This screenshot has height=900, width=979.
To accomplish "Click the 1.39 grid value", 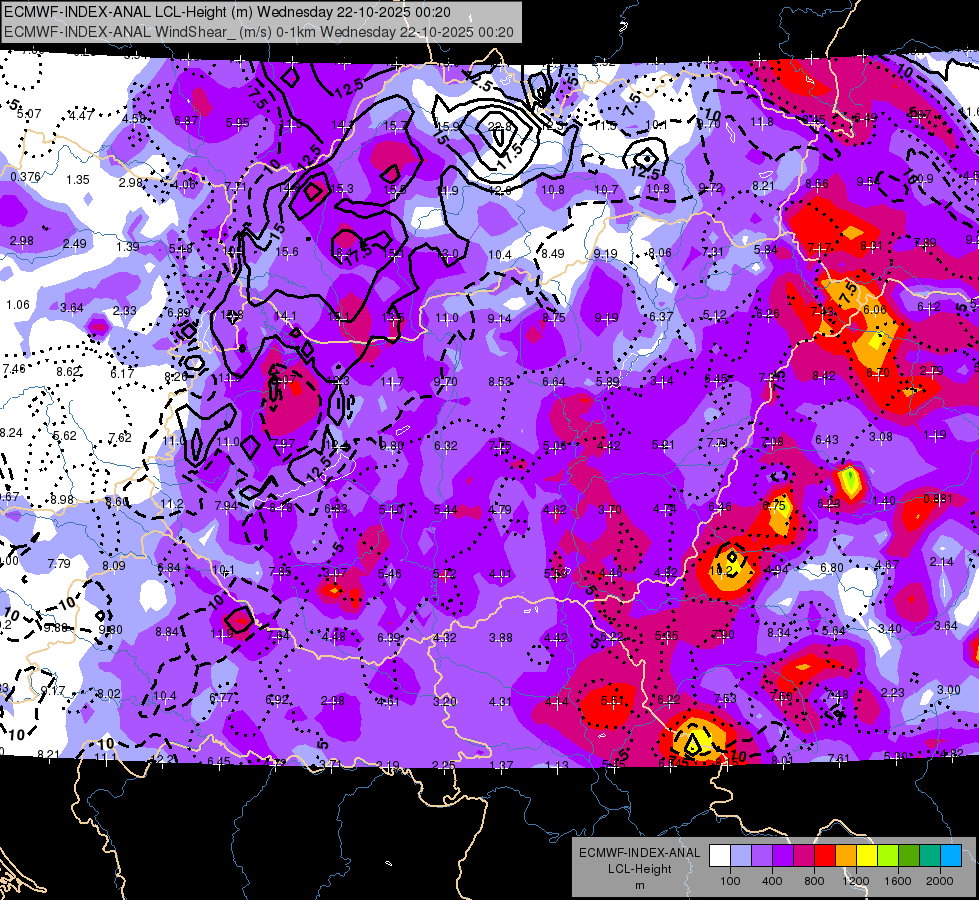I will 127,247.
